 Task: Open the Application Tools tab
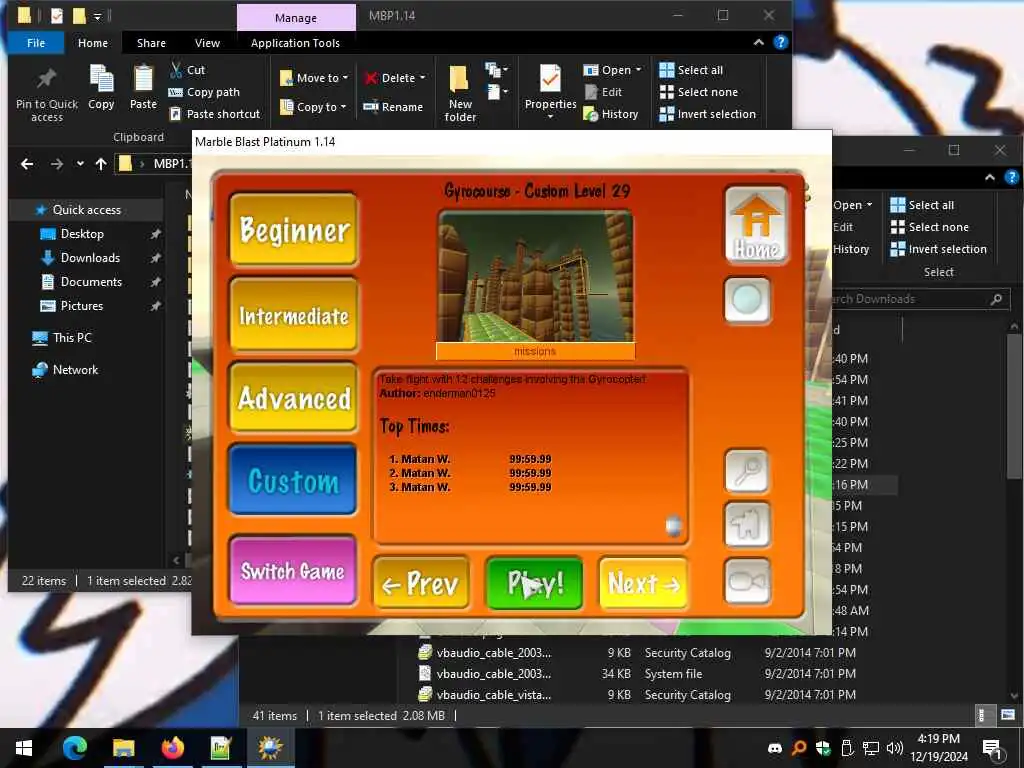[x=295, y=43]
